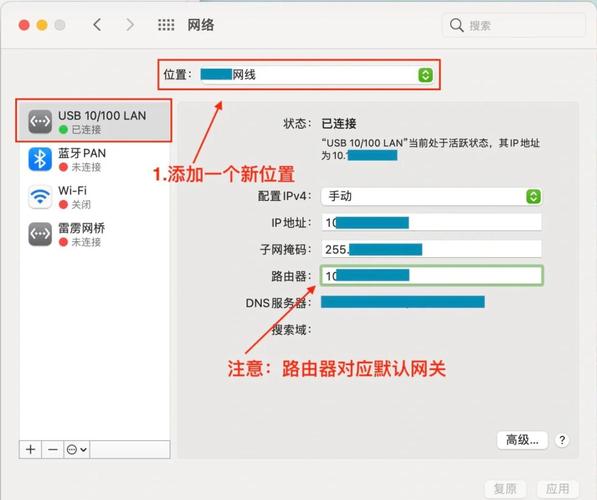Click the 复原 revert button
Image resolution: width=597 pixels, height=500 pixels.
point(505,488)
